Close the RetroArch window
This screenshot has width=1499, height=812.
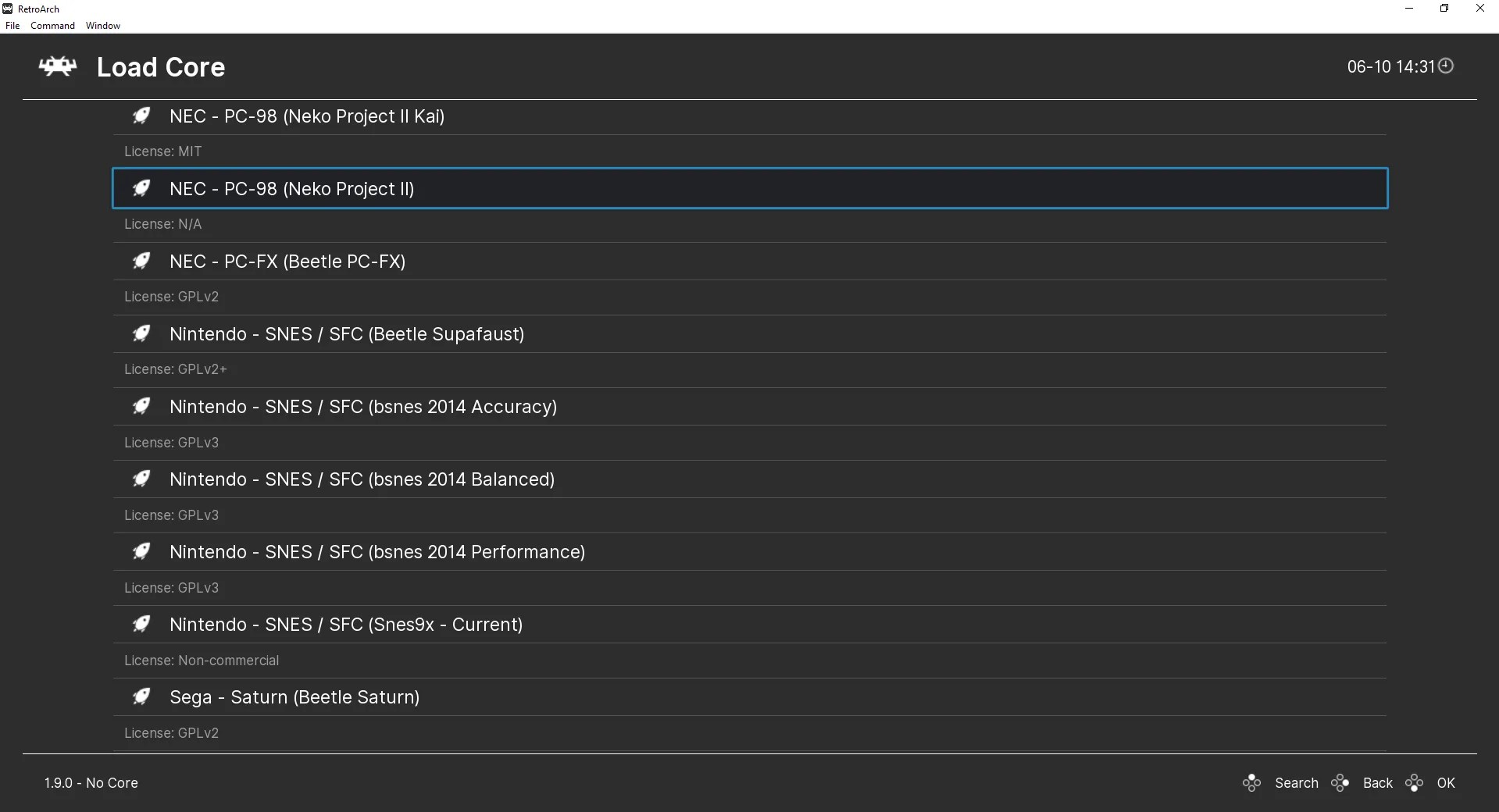click(x=1480, y=9)
